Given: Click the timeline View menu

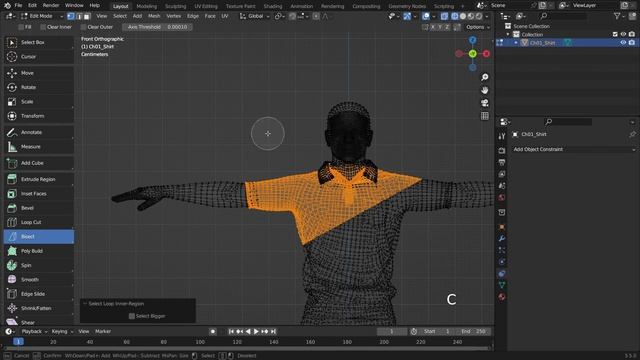Looking at the screenshot, I should pos(84,331).
